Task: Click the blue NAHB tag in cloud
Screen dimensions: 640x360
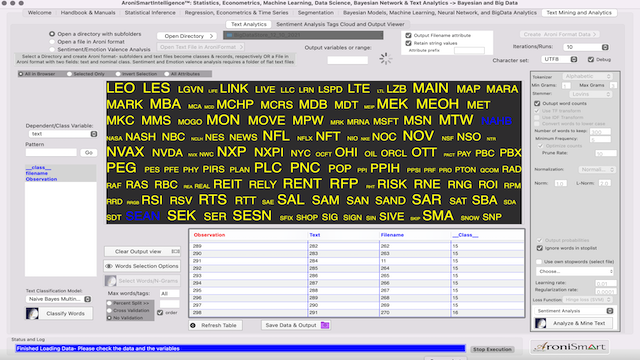Action: 496,121
